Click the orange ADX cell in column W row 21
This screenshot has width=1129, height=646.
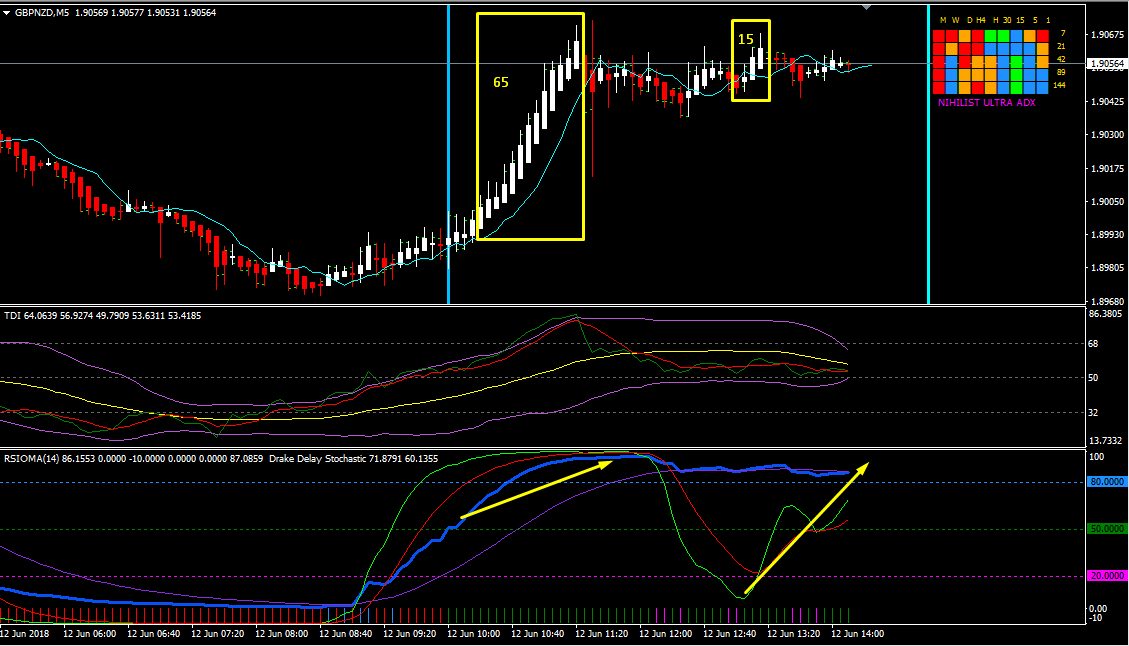coord(952,49)
